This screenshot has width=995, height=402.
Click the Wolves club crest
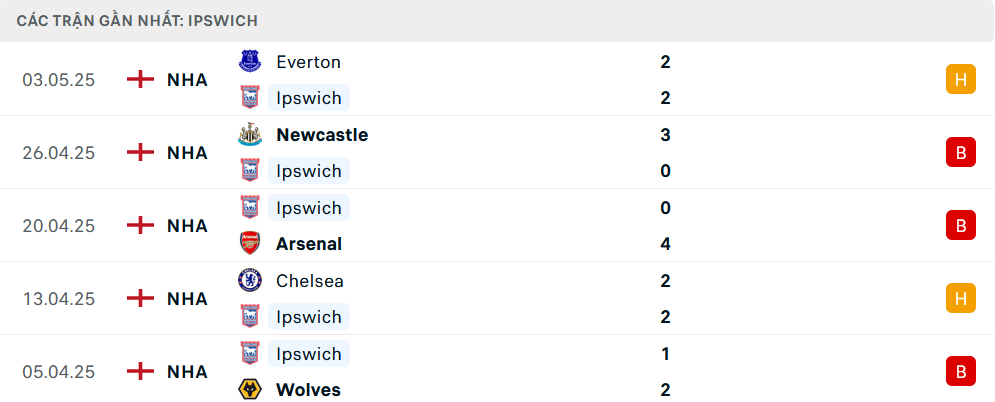click(x=249, y=389)
